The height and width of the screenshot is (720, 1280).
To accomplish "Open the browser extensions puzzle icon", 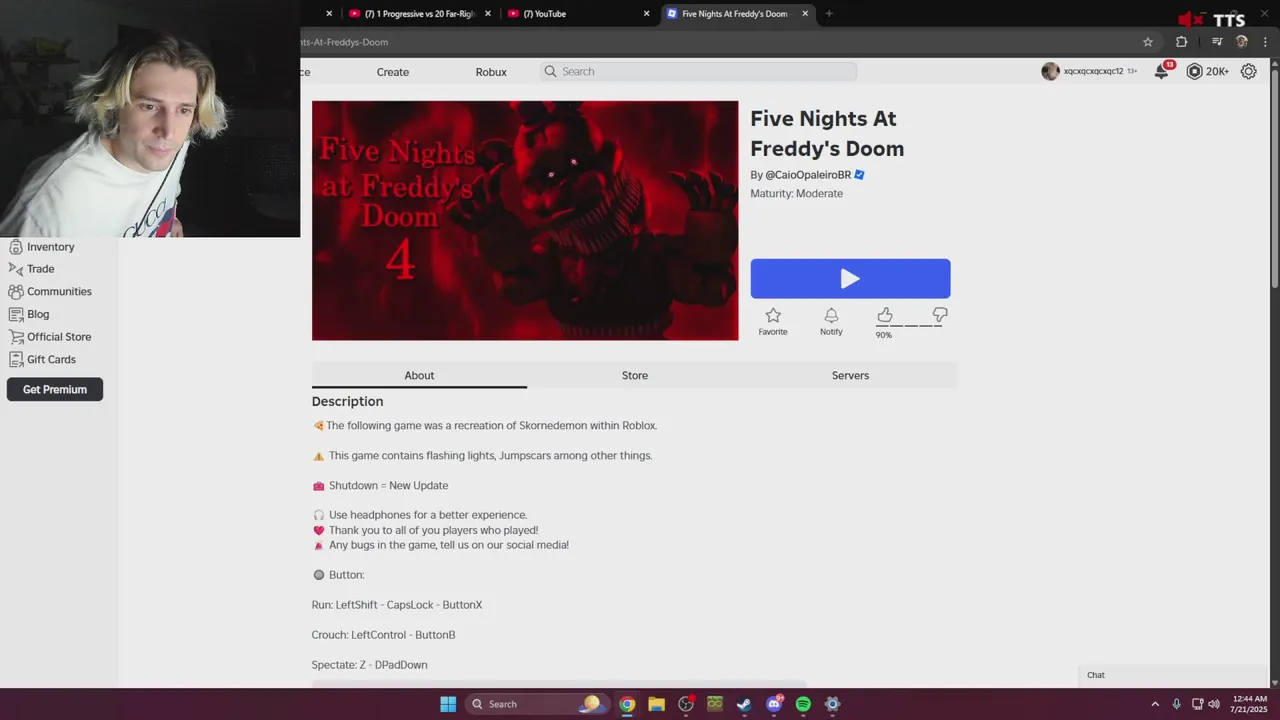I will (x=1182, y=42).
